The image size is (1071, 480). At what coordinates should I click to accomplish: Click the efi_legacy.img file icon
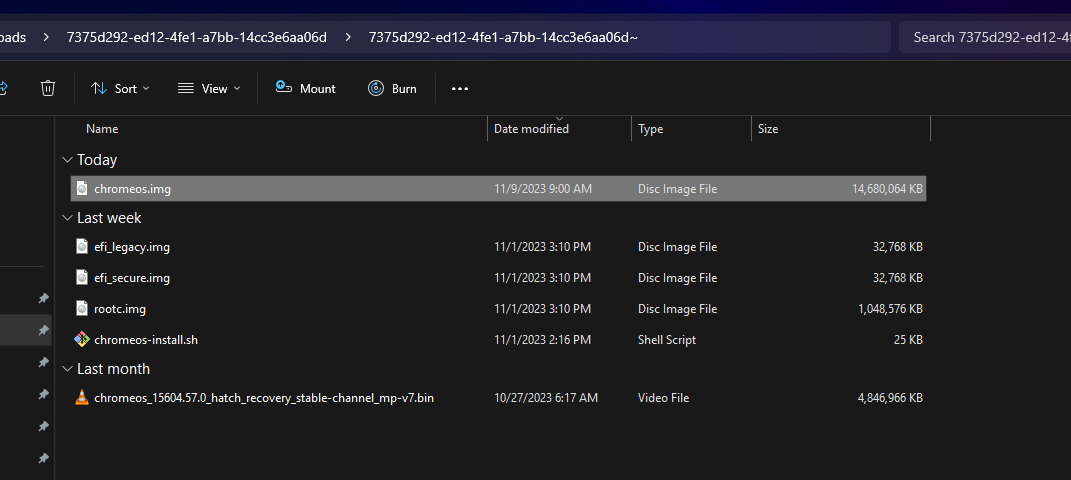pyautogui.click(x=83, y=247)
